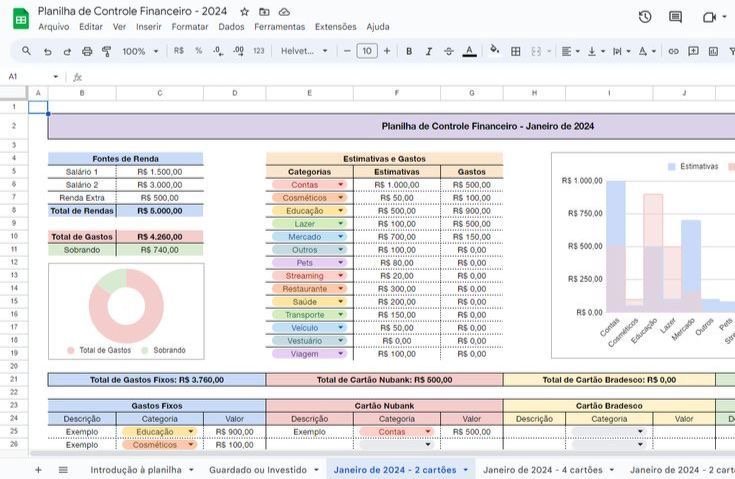Select row 10 header

[x=14, y=237]
